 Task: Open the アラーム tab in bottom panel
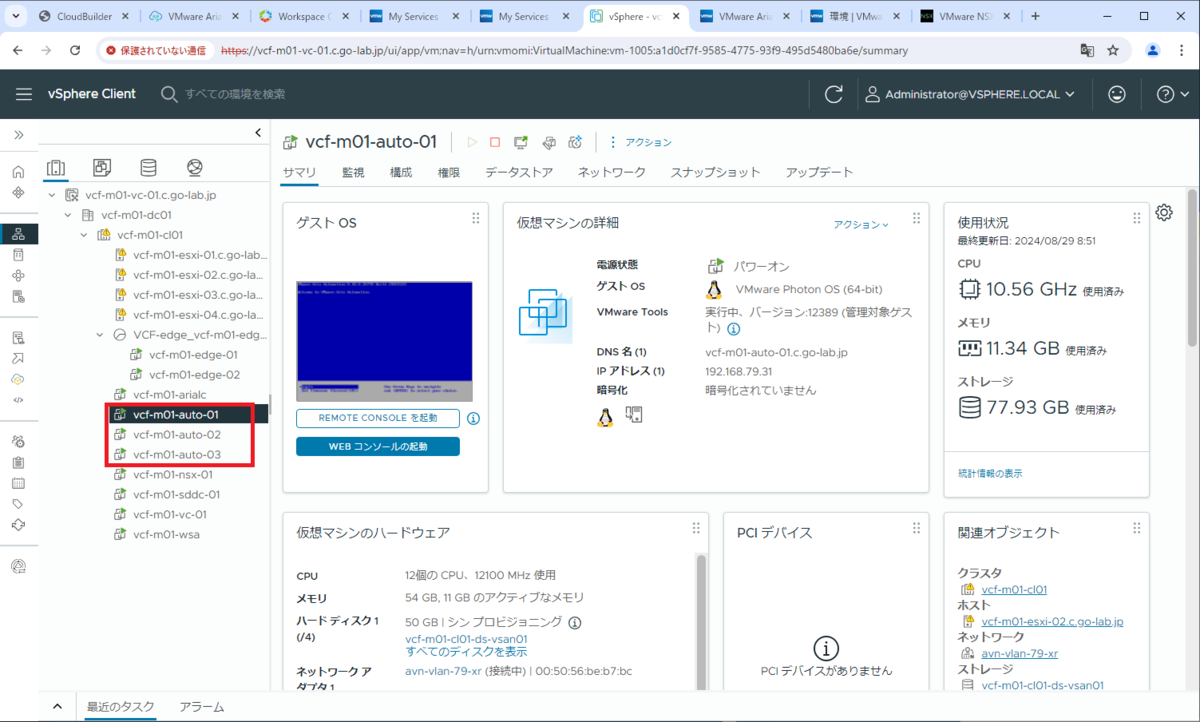pyautogui.click(x=201, y=707)
